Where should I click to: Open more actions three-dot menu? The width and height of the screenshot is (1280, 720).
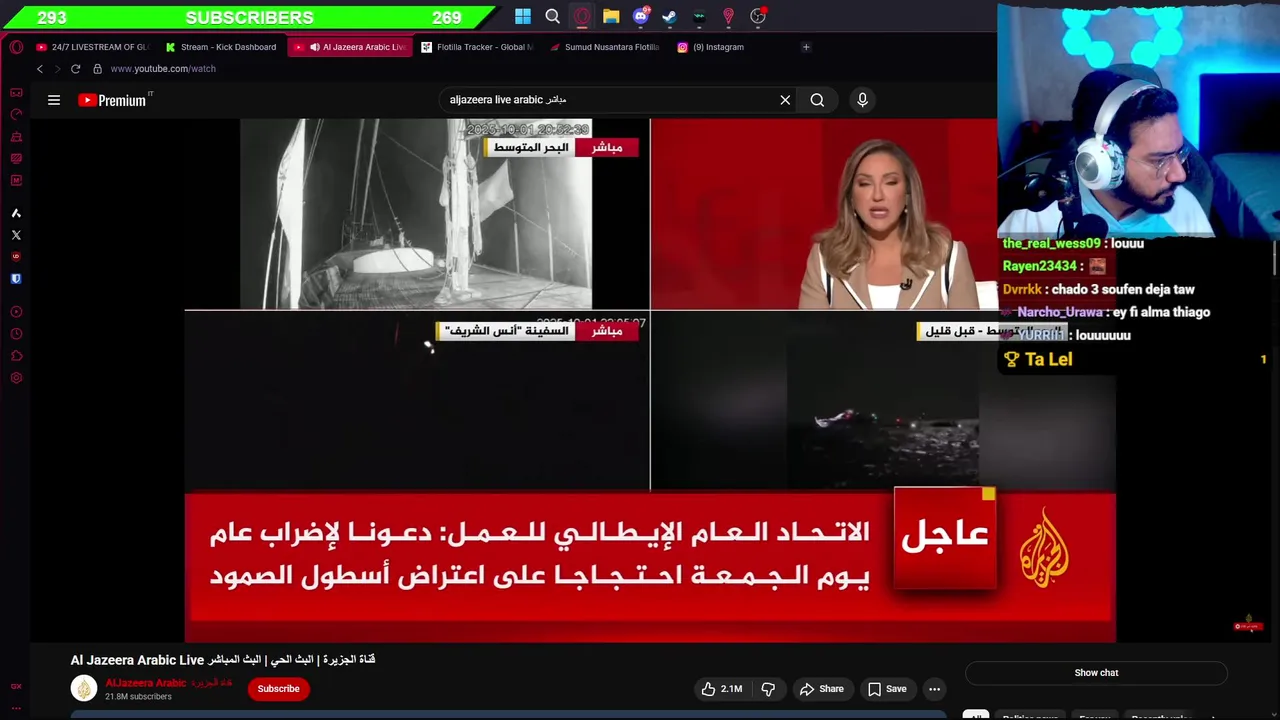(934, 689)
